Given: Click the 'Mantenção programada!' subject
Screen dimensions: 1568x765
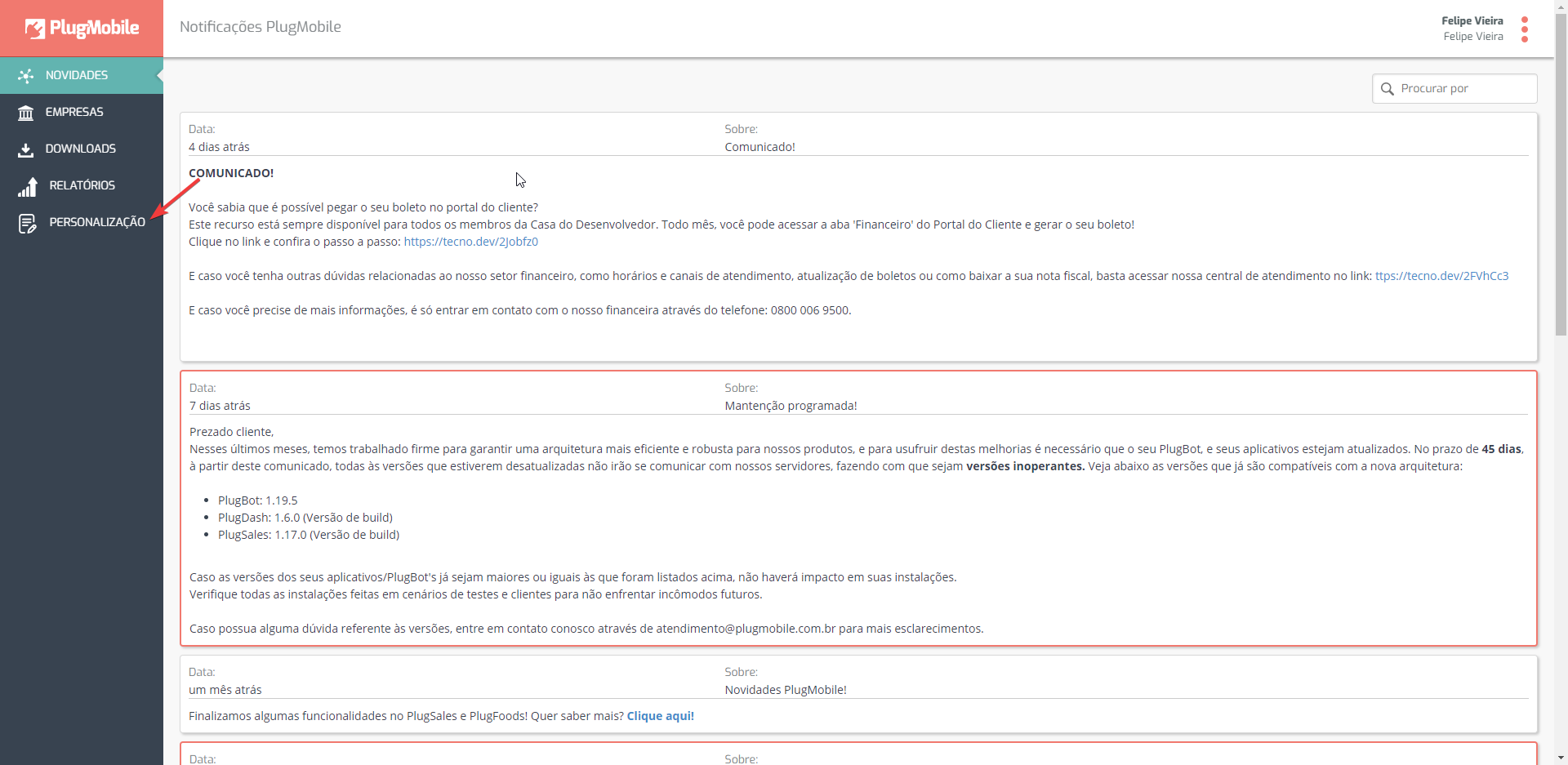Looking at the screenshot, I should [x=791, y=406].
